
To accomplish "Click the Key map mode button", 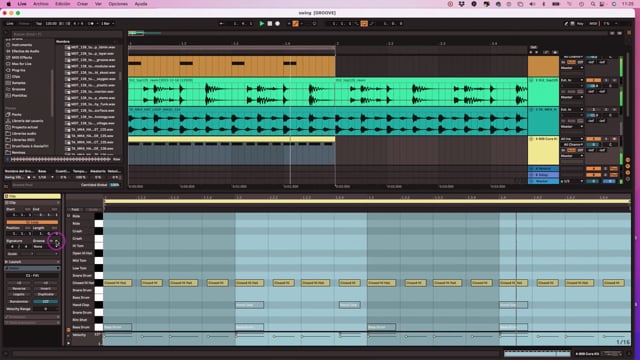I will (x=580, y=24).
